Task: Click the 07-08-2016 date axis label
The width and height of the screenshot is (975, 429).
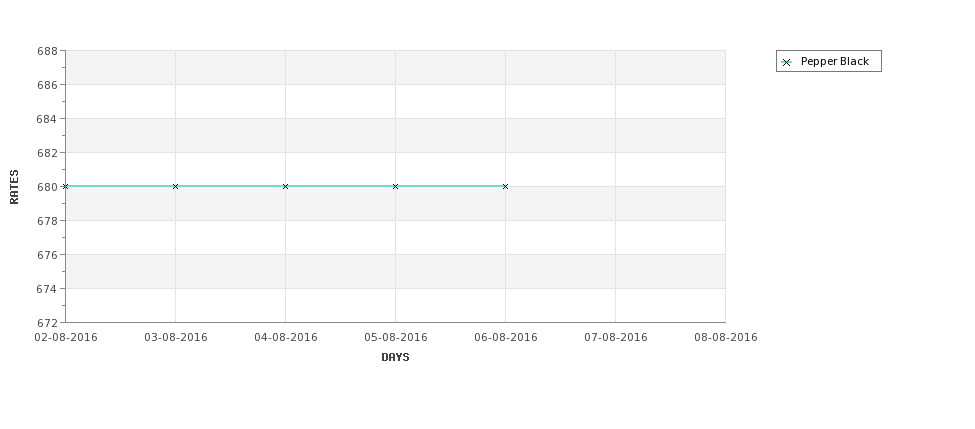Action: 616,338
